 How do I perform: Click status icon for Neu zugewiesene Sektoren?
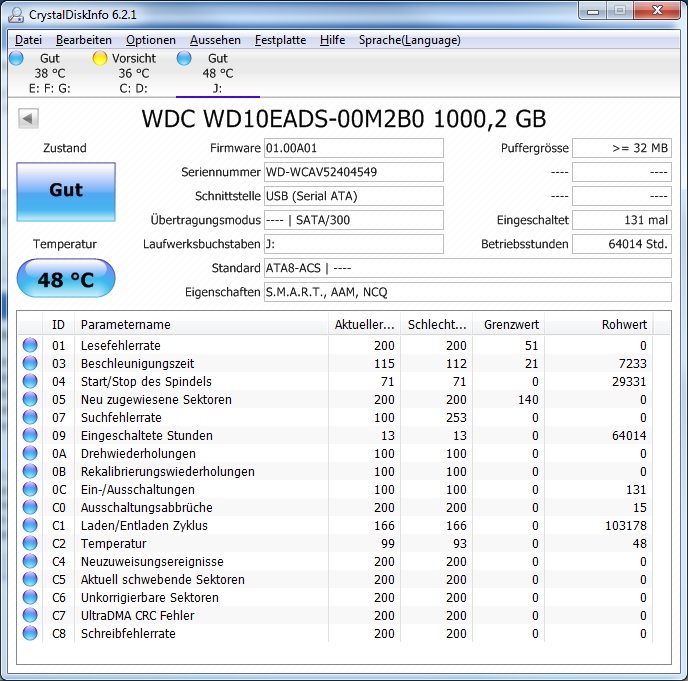[x=30, y=399]
